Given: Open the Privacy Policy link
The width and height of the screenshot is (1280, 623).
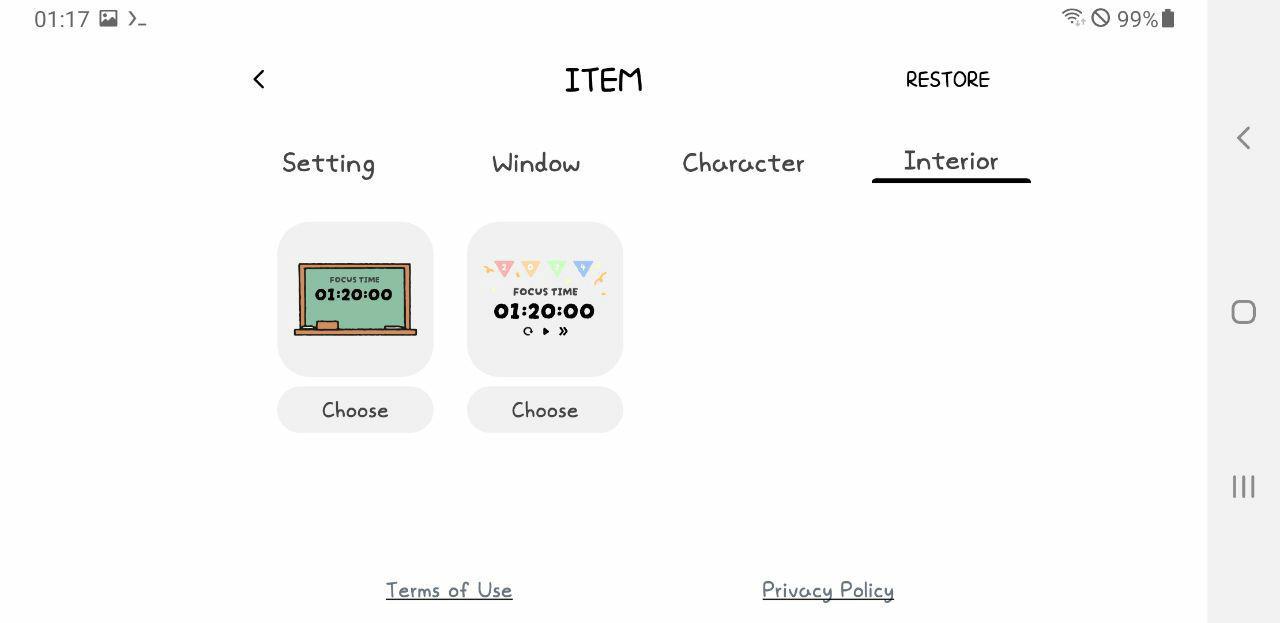Looking at the screenshot, I should 827,590.
